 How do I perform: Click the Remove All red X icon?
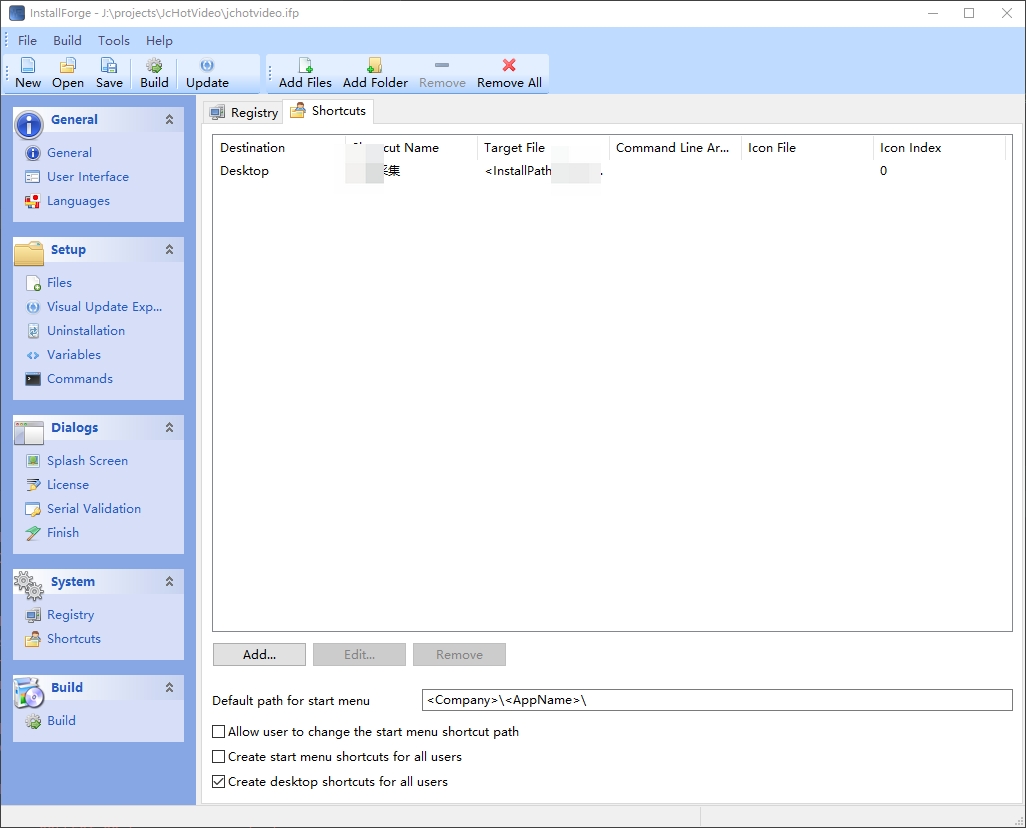pos(509,65)
